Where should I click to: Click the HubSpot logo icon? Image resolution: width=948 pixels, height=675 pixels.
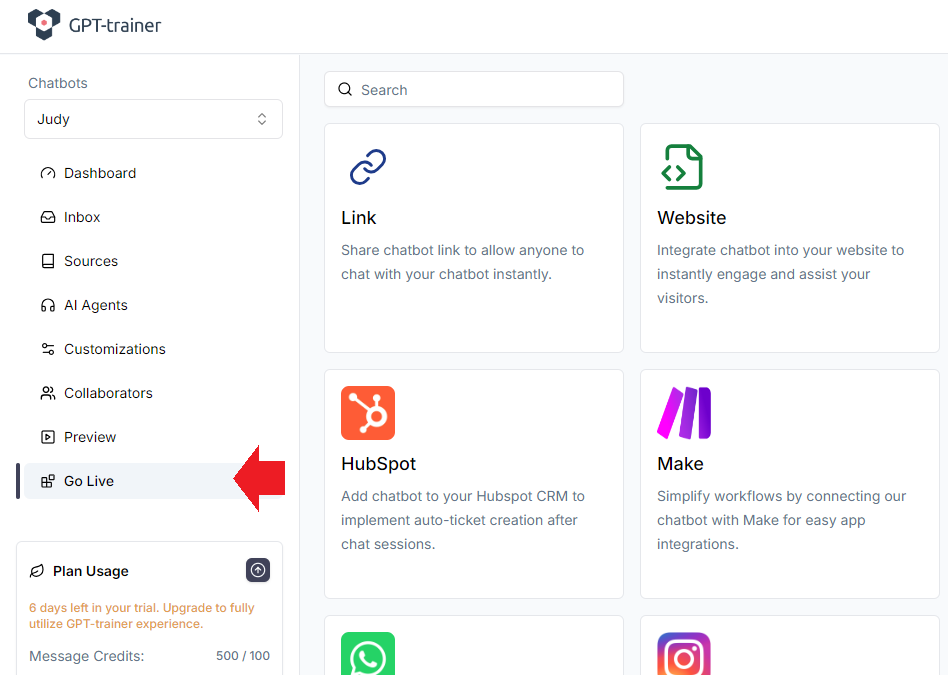368,413
